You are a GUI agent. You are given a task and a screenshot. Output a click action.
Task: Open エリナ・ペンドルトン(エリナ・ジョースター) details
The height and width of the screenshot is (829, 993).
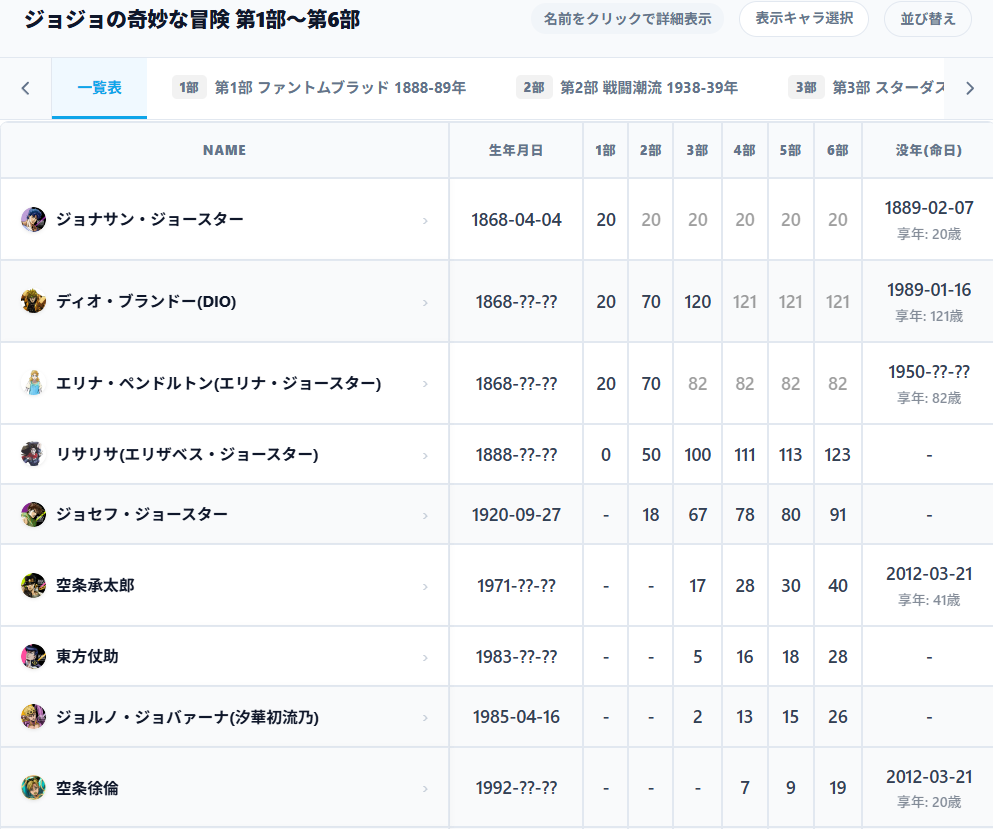tap(218, 383)
